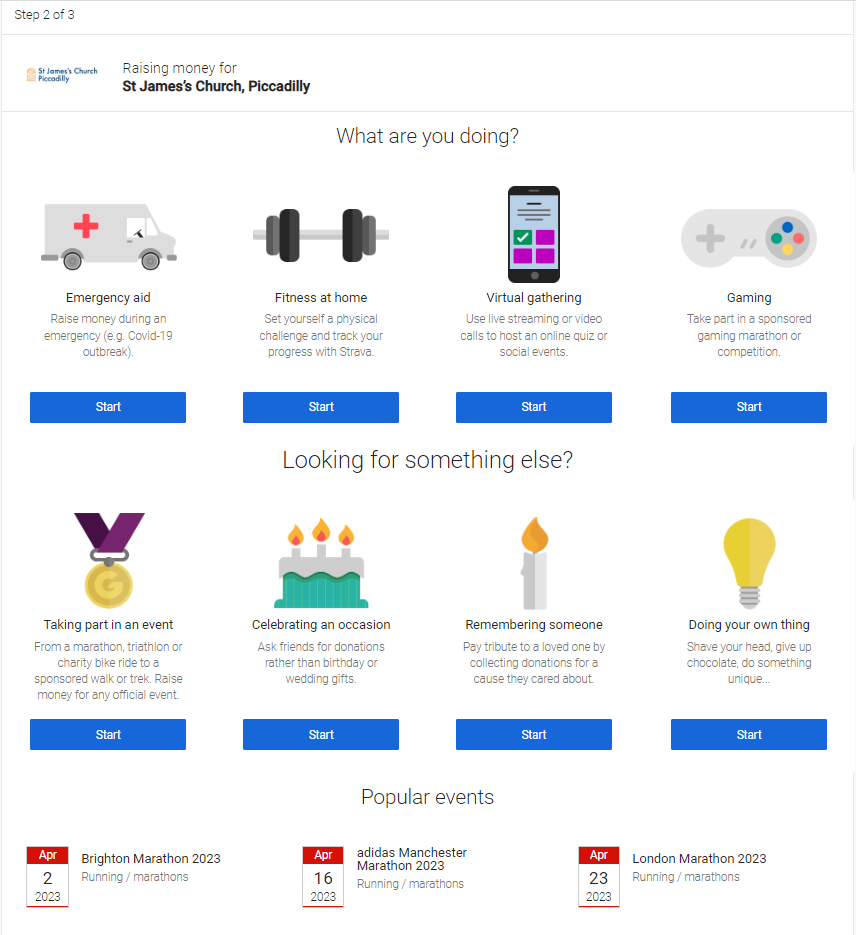Select the Fitness at home dumbbell icon
Viewport: 856px width, 935px height.
click(321, 236)
